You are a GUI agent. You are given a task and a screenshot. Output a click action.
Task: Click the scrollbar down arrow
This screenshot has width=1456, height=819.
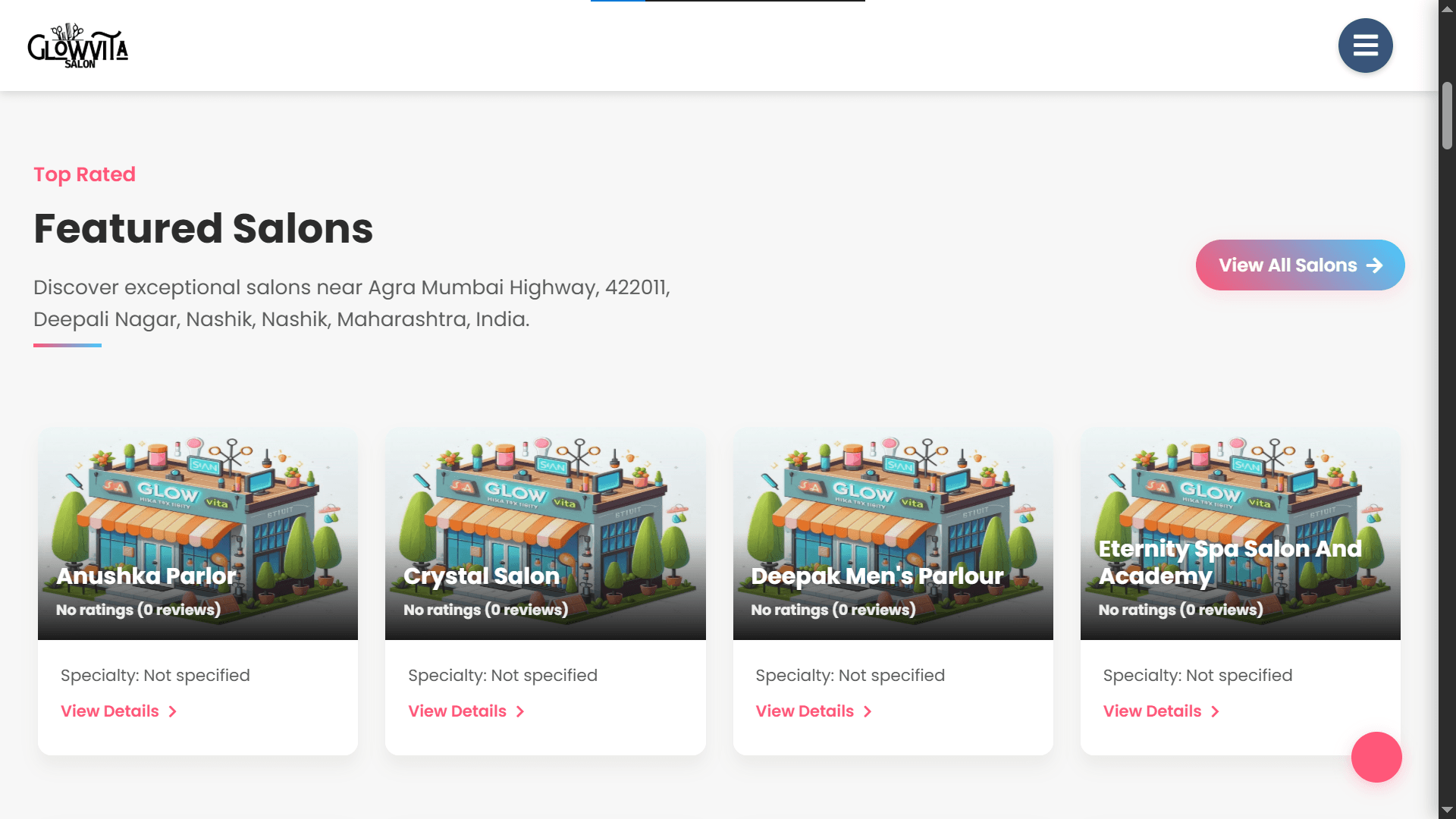pyautogui.click(x=1447, y=810)
